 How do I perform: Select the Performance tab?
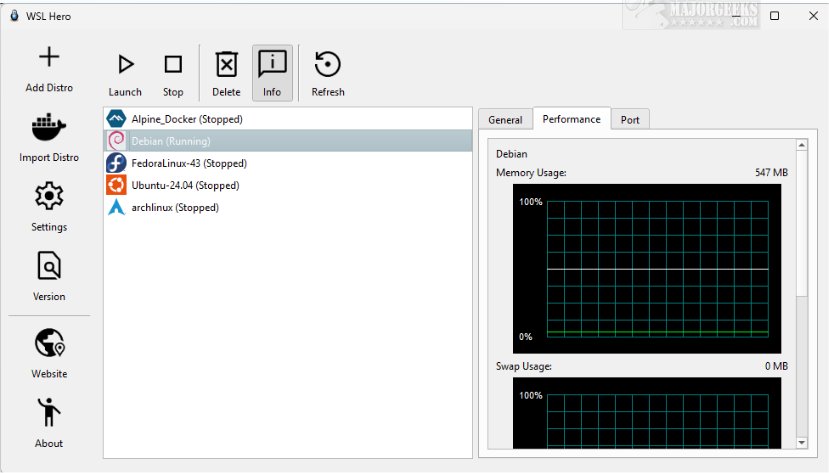pyautogui.click(x=571, y=119)
